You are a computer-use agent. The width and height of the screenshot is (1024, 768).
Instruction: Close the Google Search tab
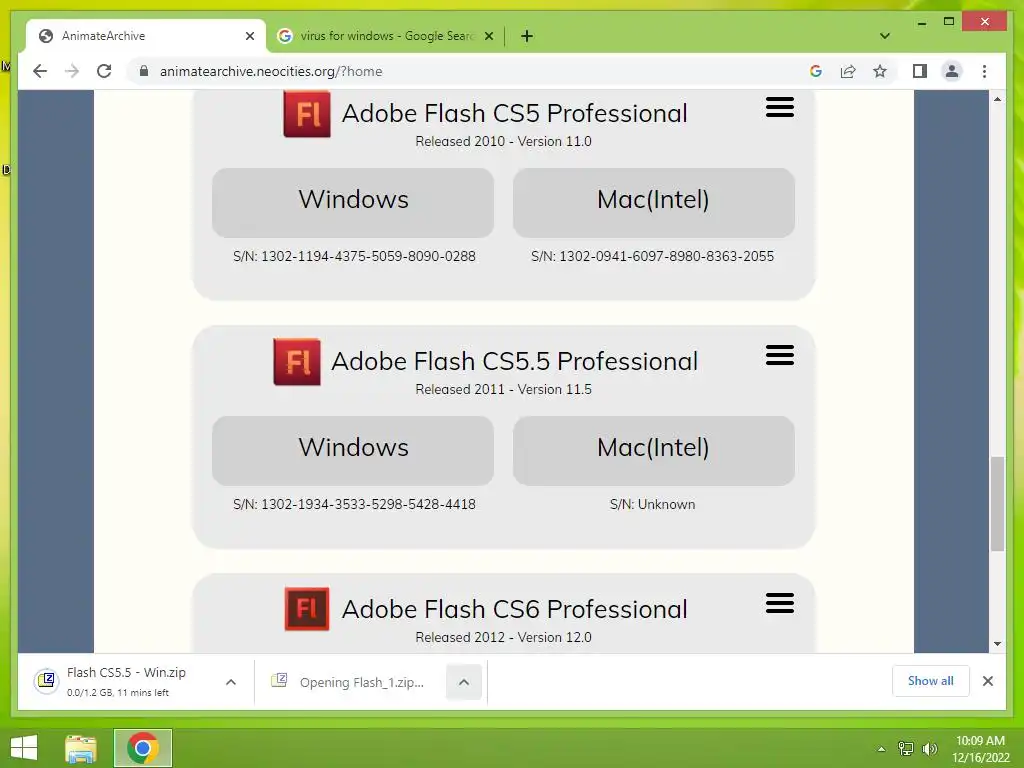(x=488, y=36)
